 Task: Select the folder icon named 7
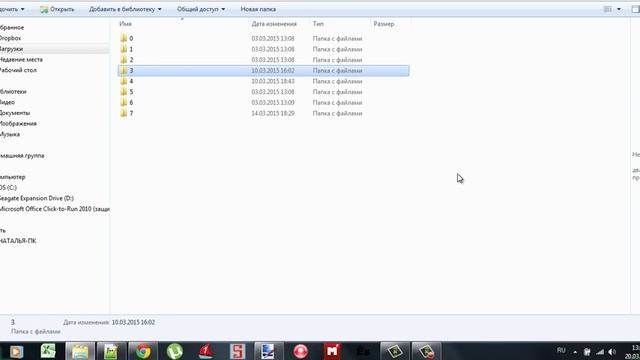click(124, 113)
